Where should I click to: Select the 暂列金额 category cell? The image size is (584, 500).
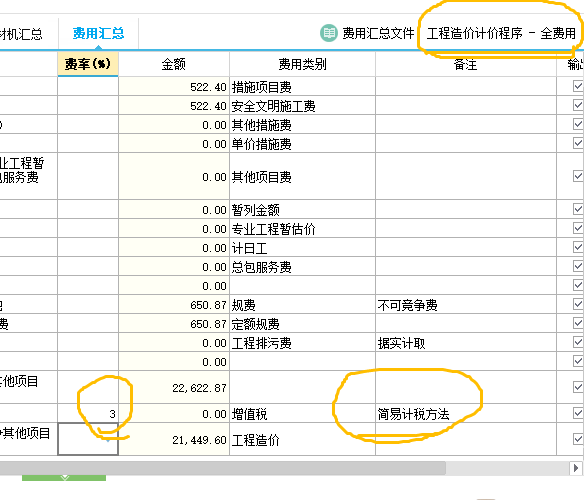(302, 210)
